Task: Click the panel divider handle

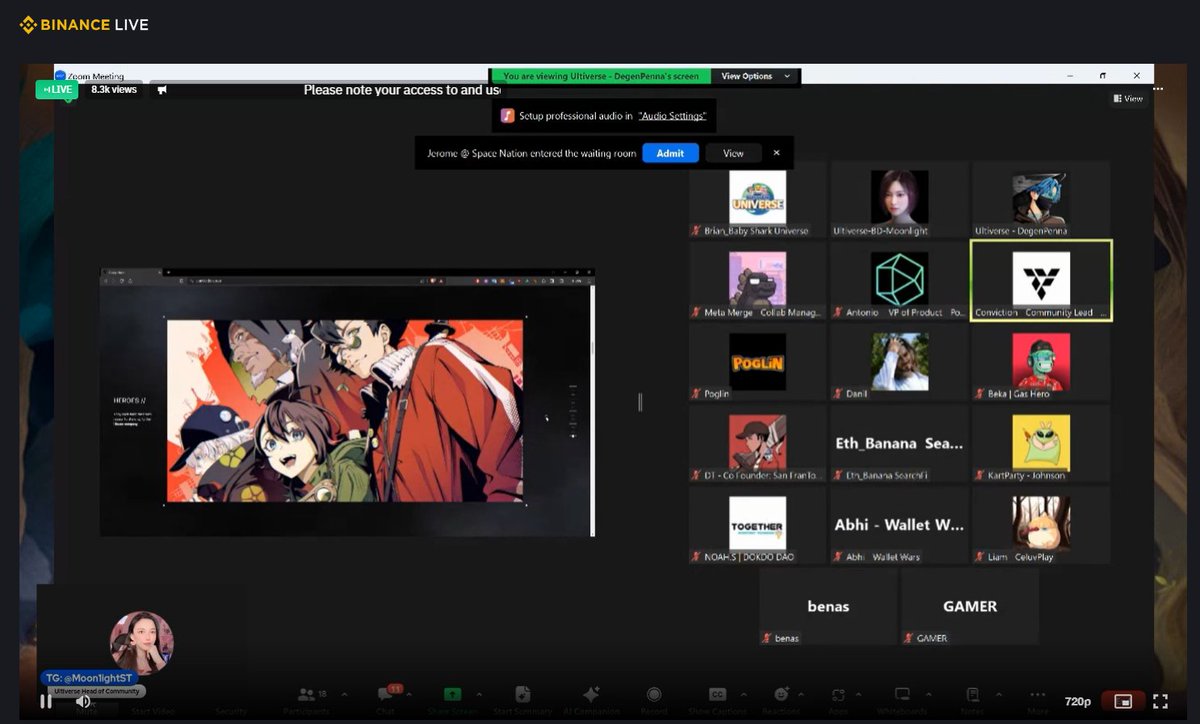Action: [x=640, y=402]
